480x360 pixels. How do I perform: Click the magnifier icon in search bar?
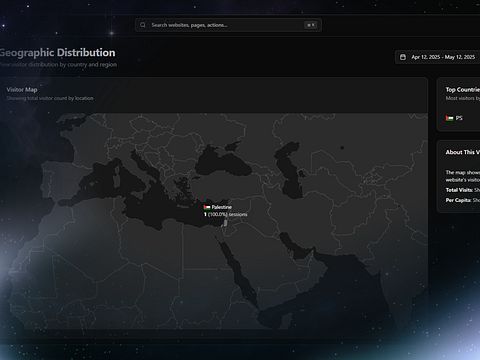(x=143, y=25)
